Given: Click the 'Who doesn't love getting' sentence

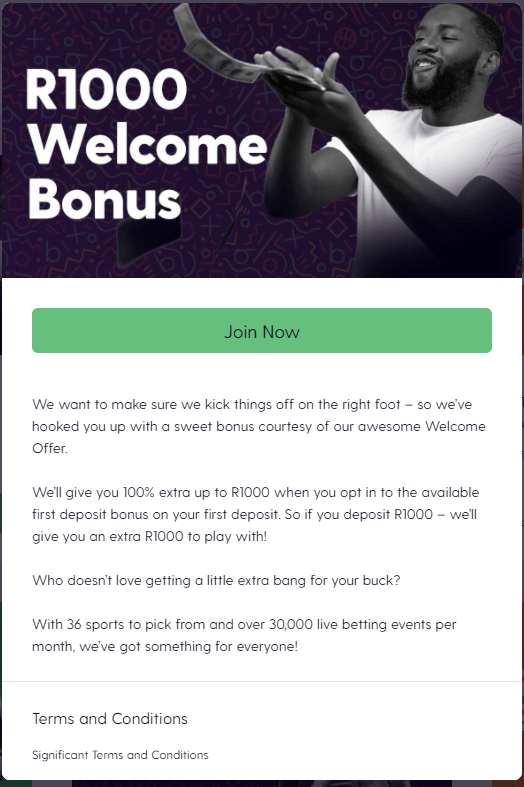Looking at the screenshot, I should [216, 580].
